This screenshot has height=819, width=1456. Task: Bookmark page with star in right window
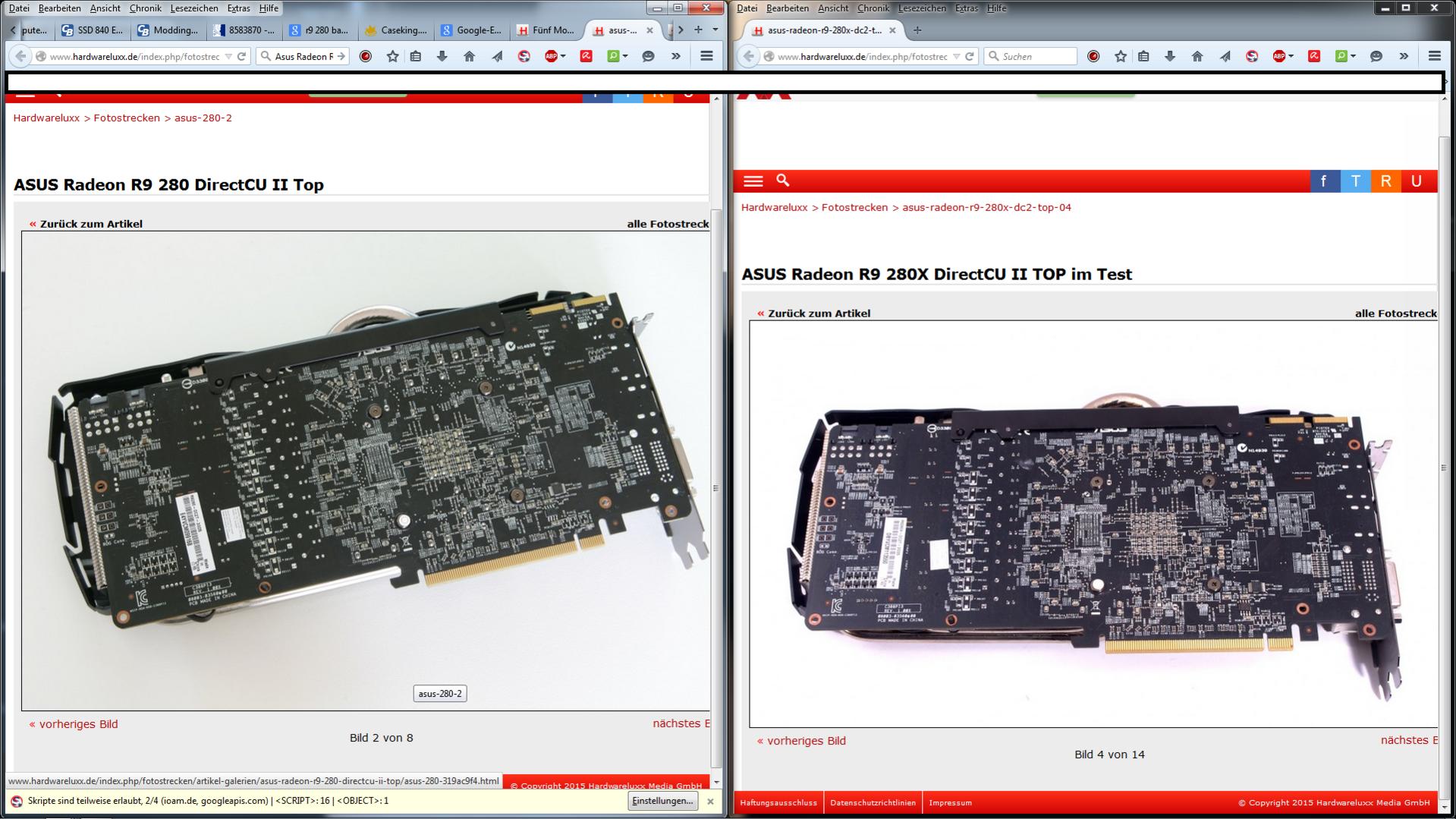[1121, 56]
